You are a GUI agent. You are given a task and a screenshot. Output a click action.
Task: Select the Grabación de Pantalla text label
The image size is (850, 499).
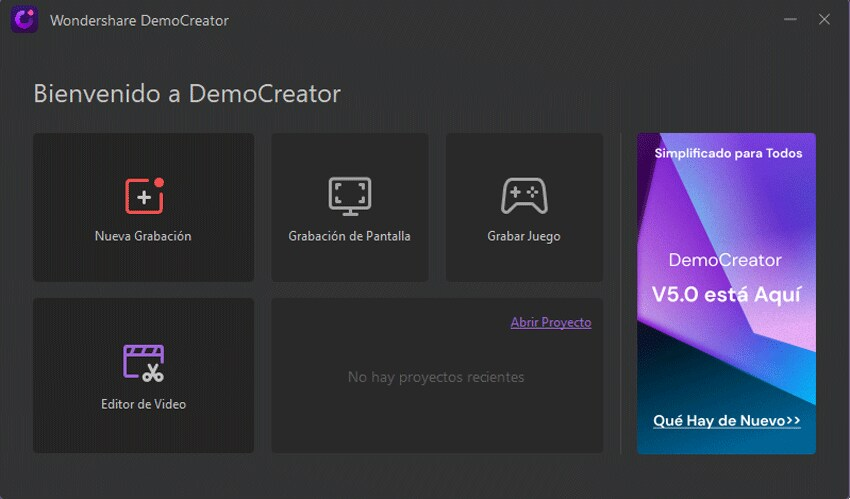[x=349, y=237]
